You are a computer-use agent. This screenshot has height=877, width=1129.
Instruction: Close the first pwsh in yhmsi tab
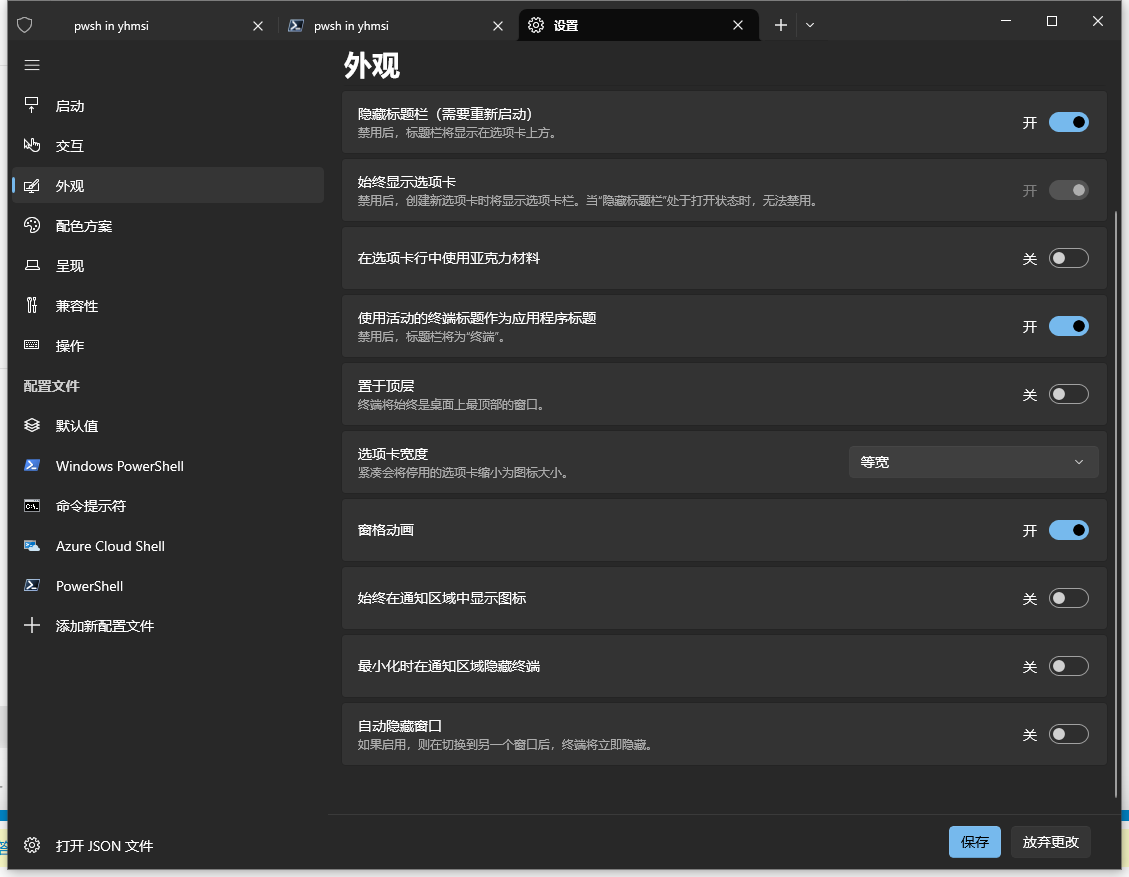coord(258,26)
